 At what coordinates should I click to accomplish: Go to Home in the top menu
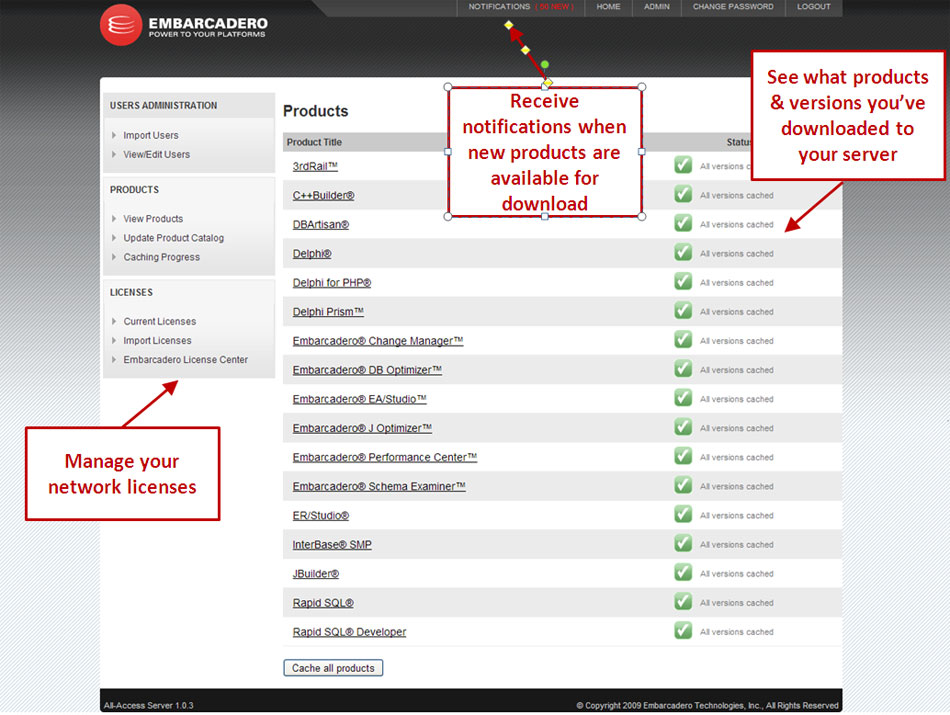coord(608,7)
